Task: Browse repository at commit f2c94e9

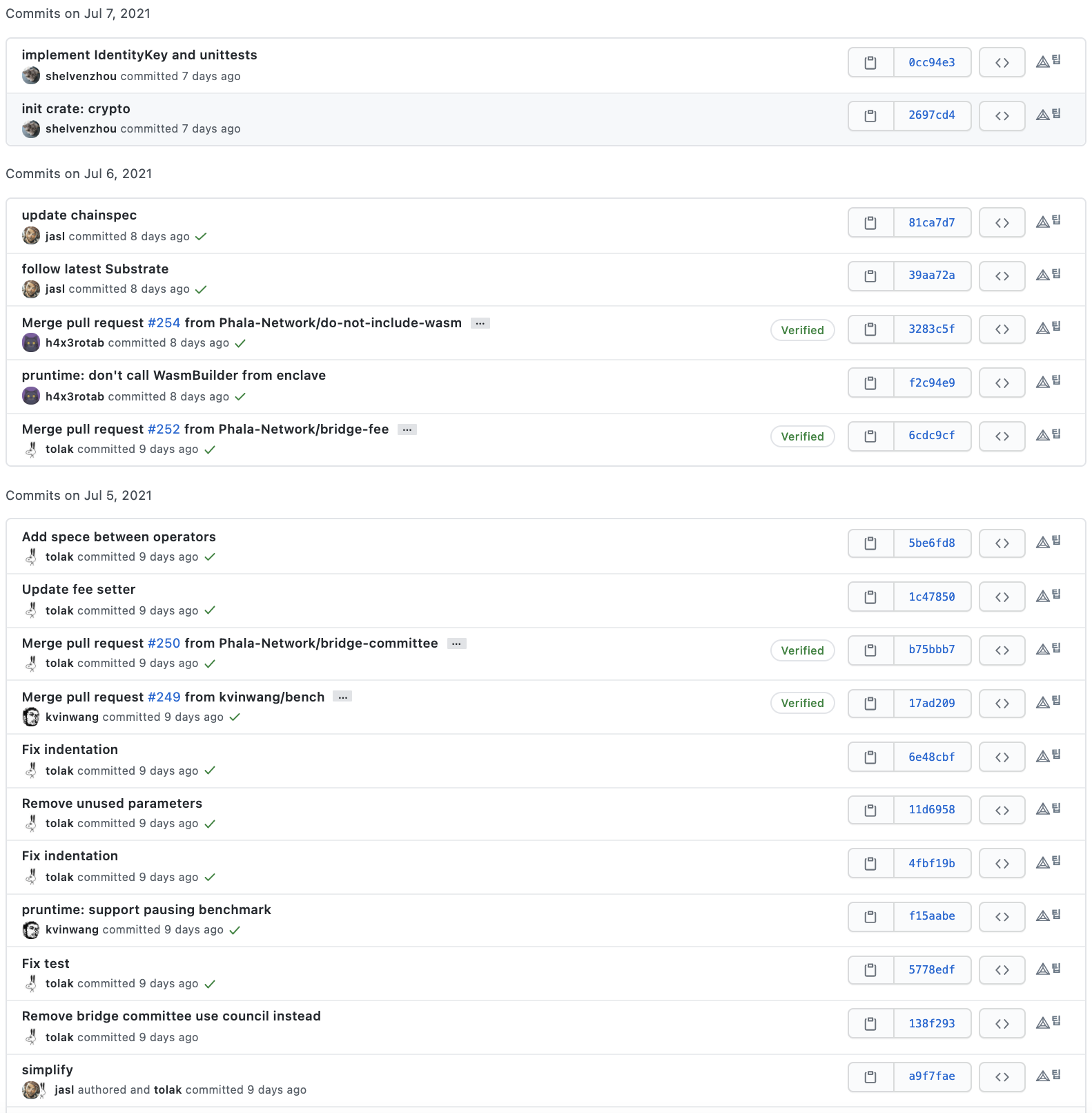Action: [x=1002, y=383]
